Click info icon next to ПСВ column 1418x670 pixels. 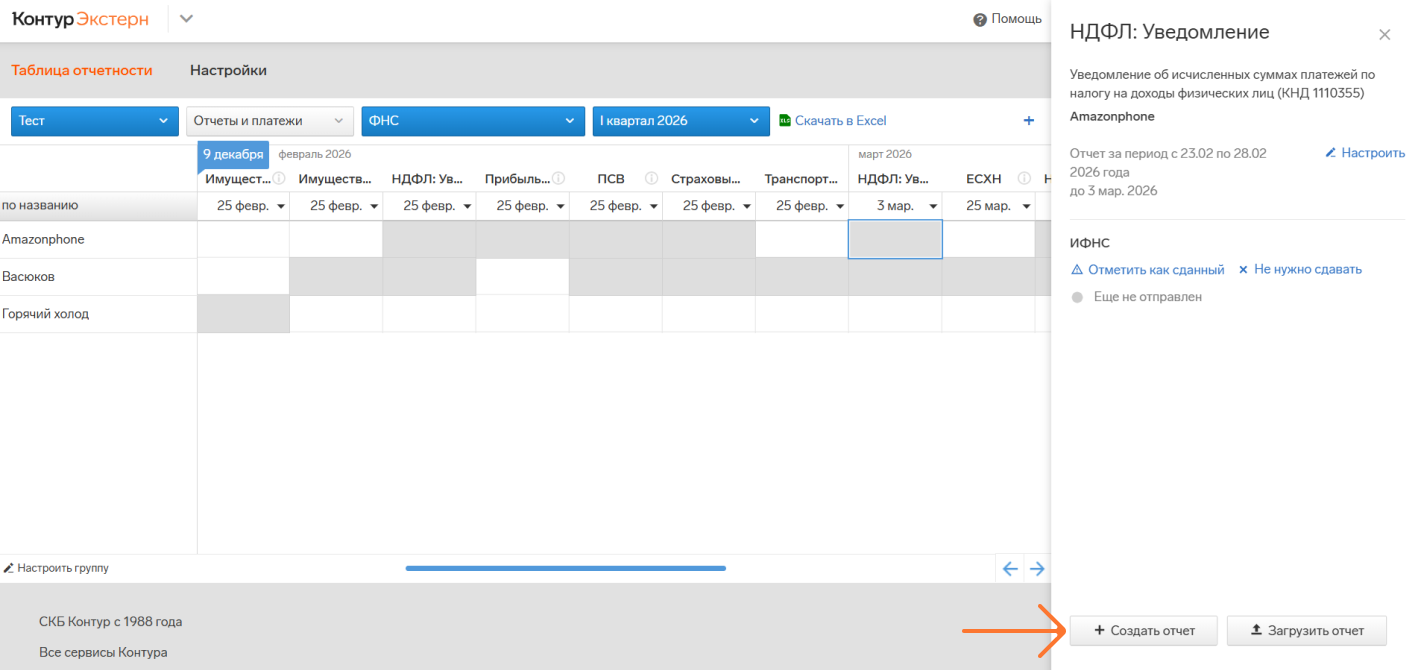(x=651, y=179)
